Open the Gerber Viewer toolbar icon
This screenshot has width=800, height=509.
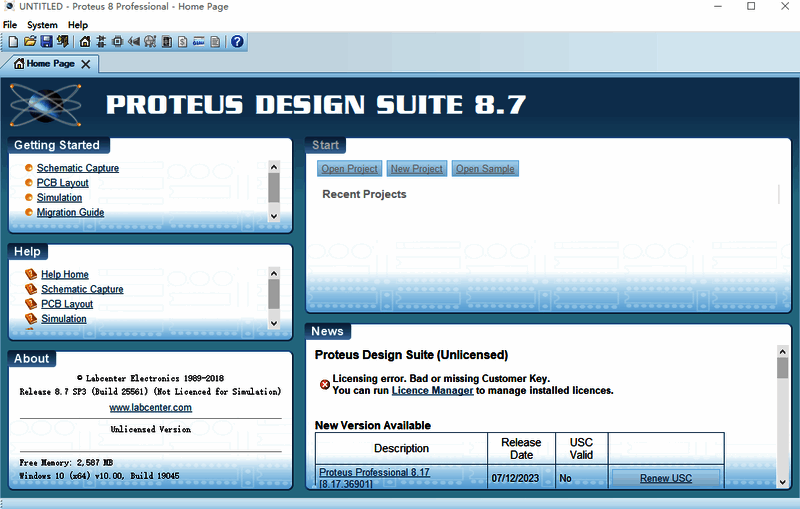pos(150,42)
